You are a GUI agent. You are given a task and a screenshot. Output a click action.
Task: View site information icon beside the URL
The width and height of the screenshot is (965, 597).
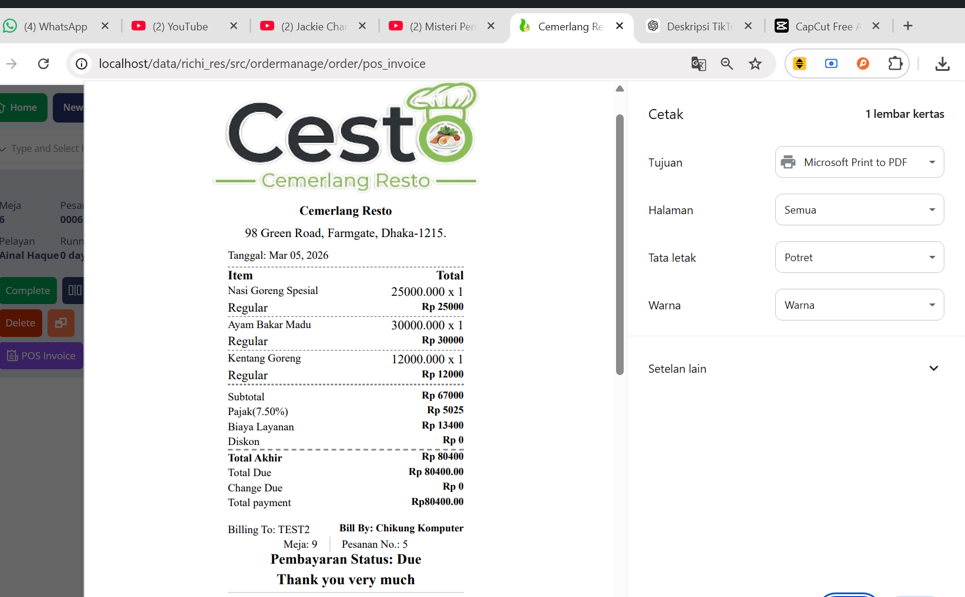coord(82,64)
